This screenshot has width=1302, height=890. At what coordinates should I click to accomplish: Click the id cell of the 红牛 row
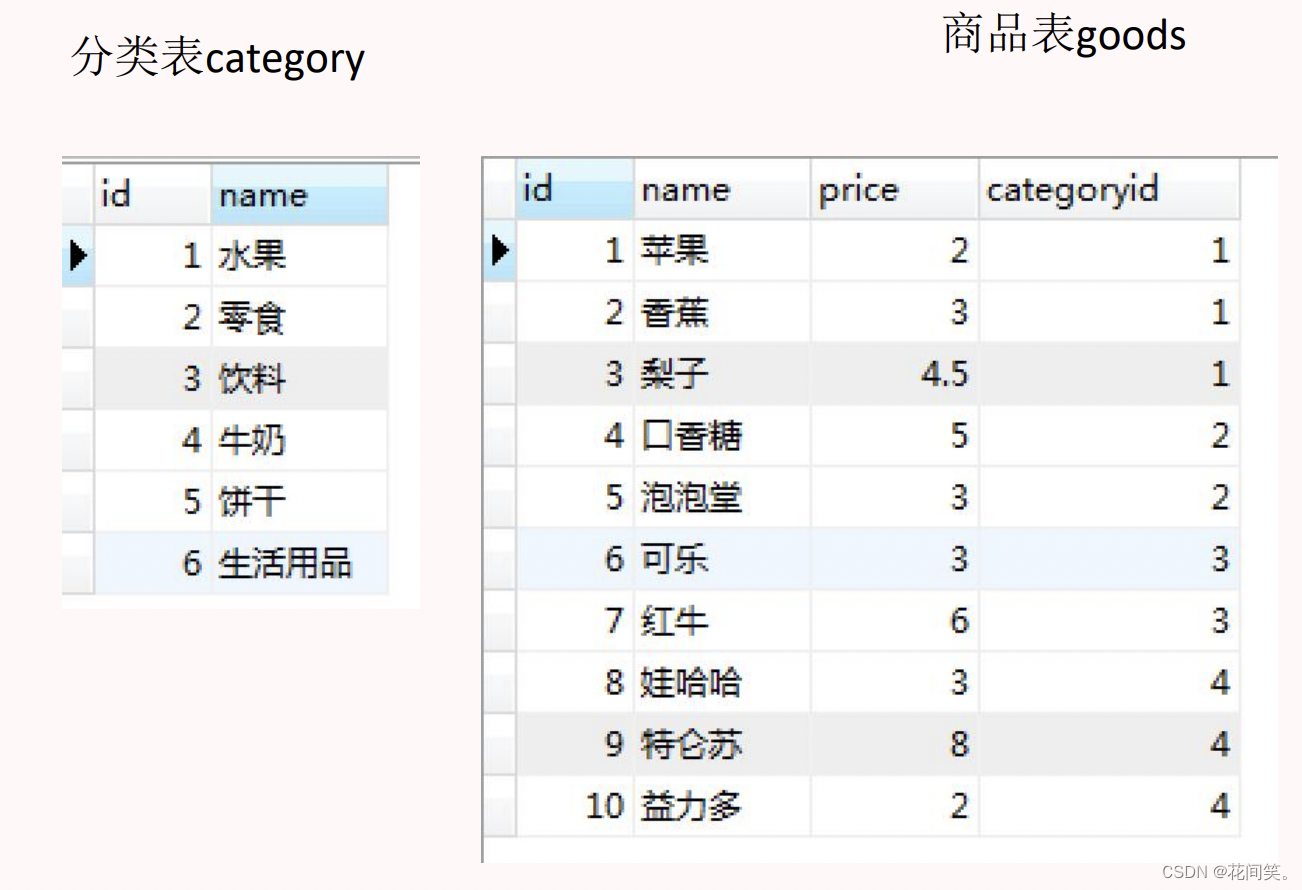click(575, 621)
